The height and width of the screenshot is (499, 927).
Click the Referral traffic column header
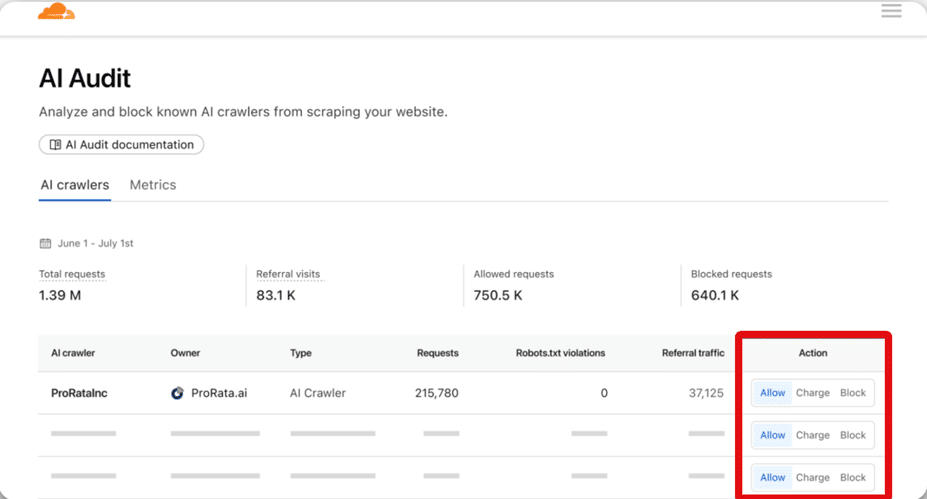[x=693, y=353]
